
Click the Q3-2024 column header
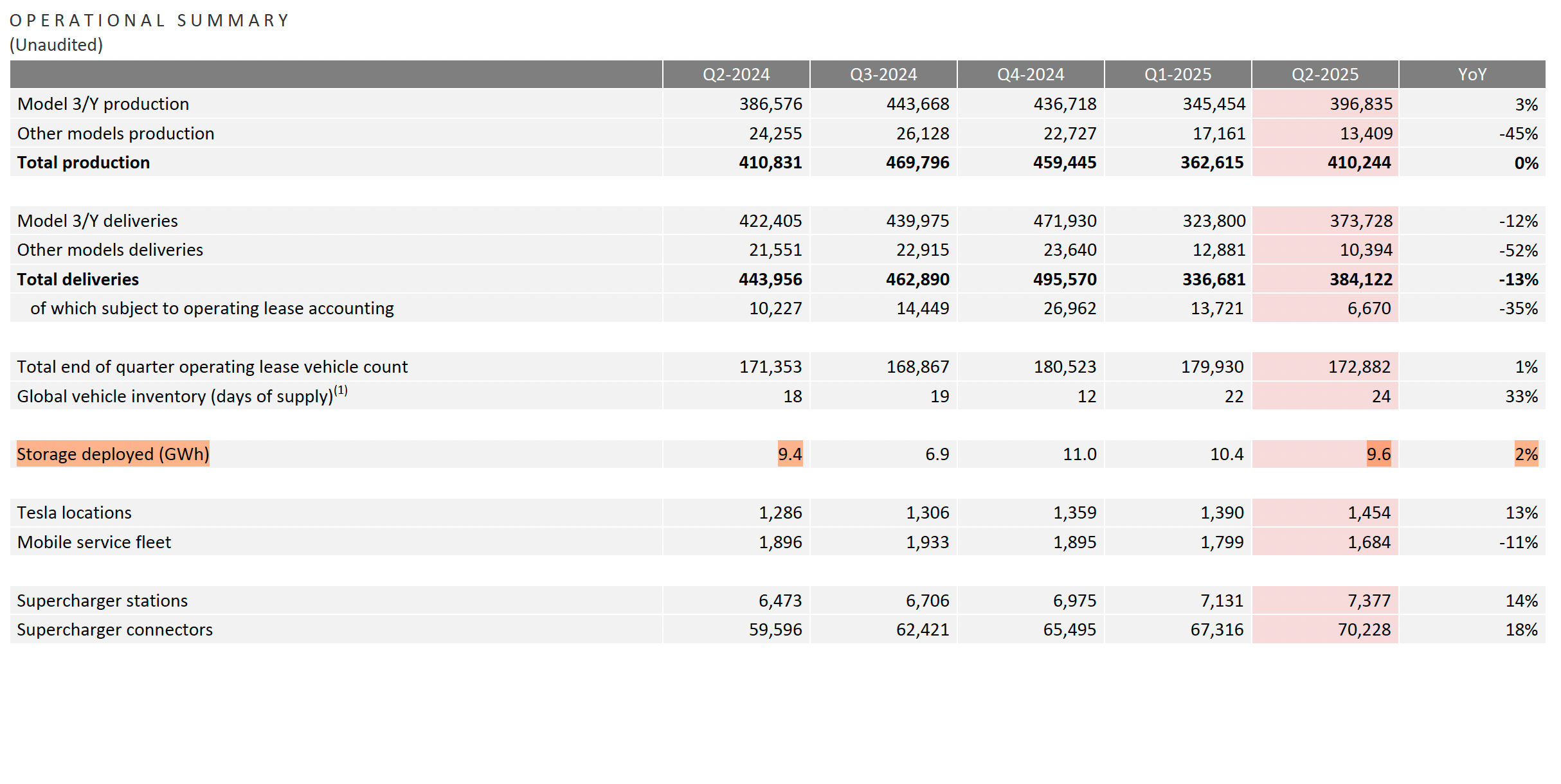coord(883,75)
